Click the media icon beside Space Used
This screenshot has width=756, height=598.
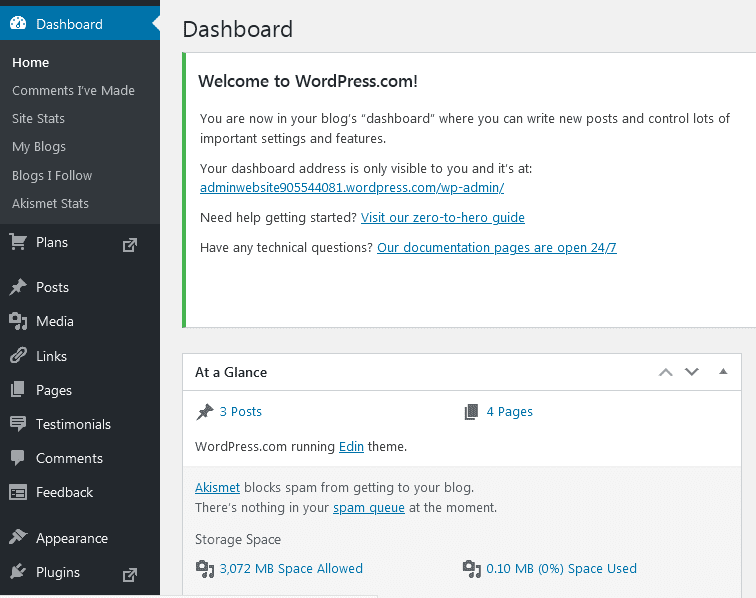472,569
